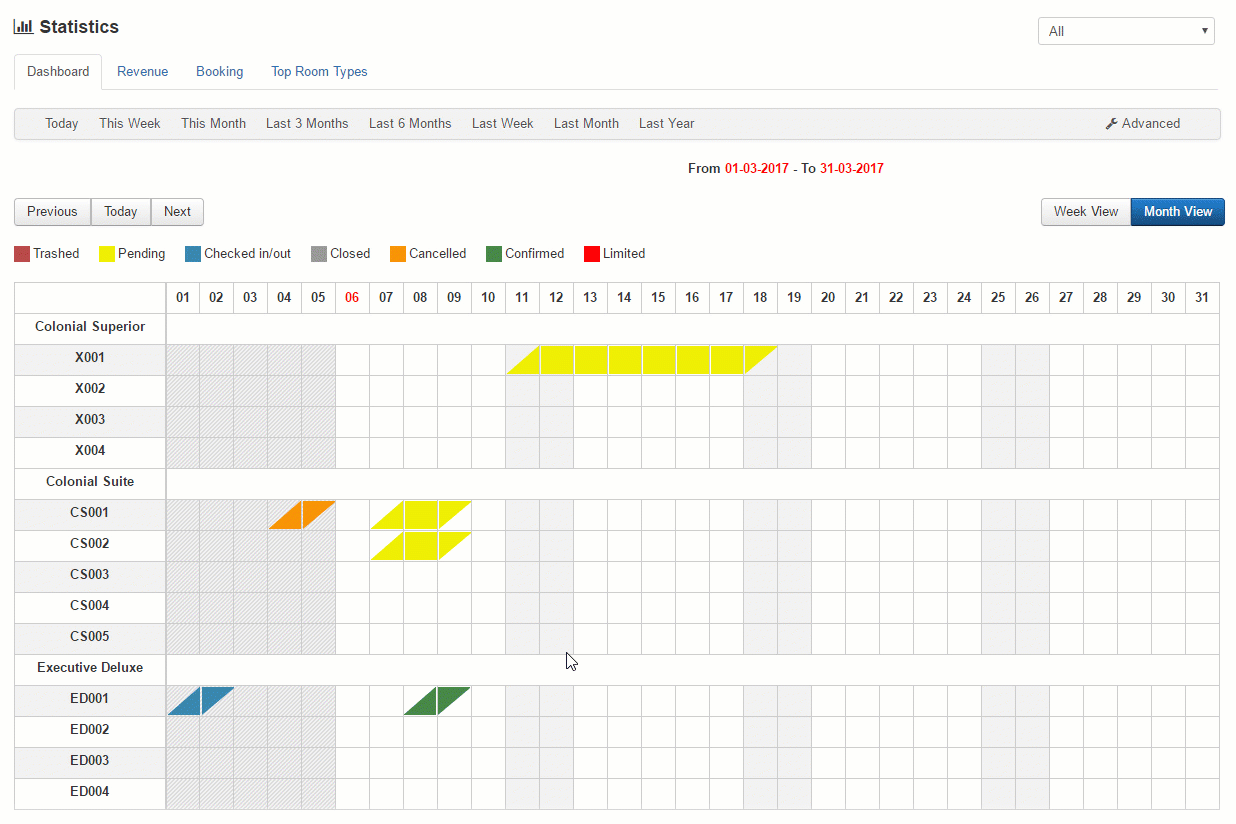
Task: Open the All filter dropdown
Action: tap(1126, 31)
